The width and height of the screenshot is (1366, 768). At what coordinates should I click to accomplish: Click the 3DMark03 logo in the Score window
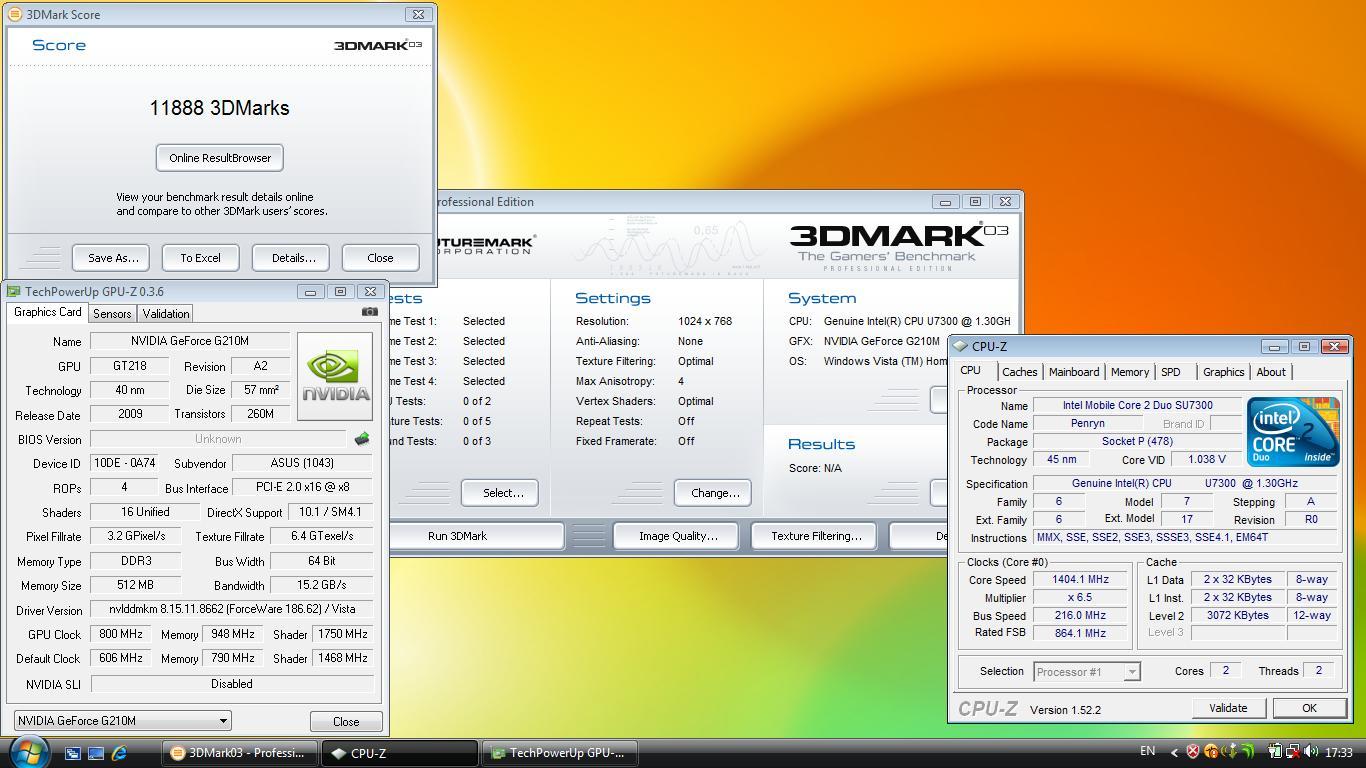[x=377, y=45]
